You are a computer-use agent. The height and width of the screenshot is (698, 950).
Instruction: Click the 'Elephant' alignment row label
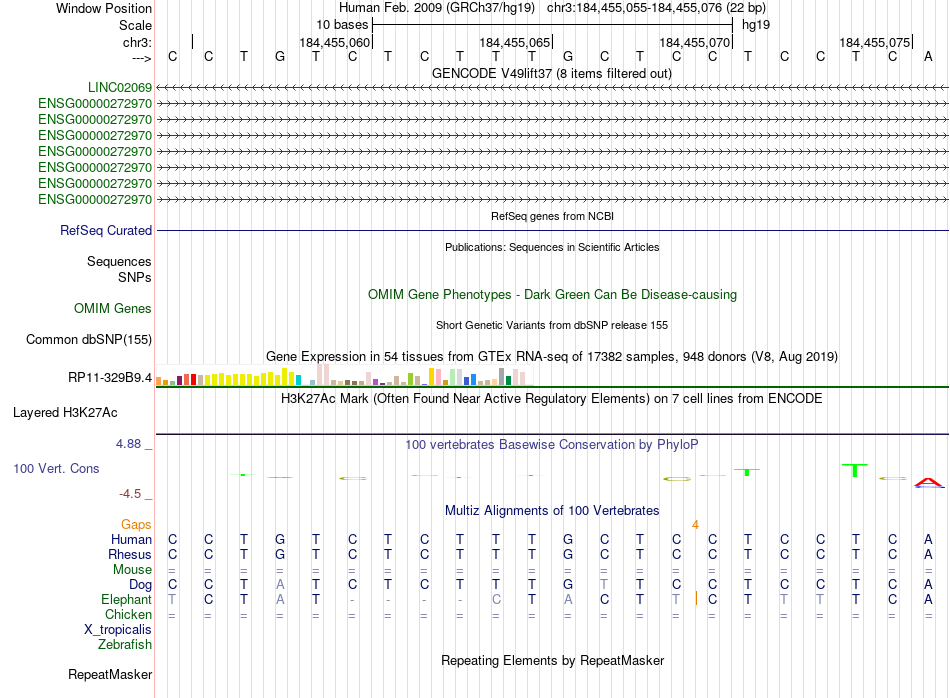point(127,599)
